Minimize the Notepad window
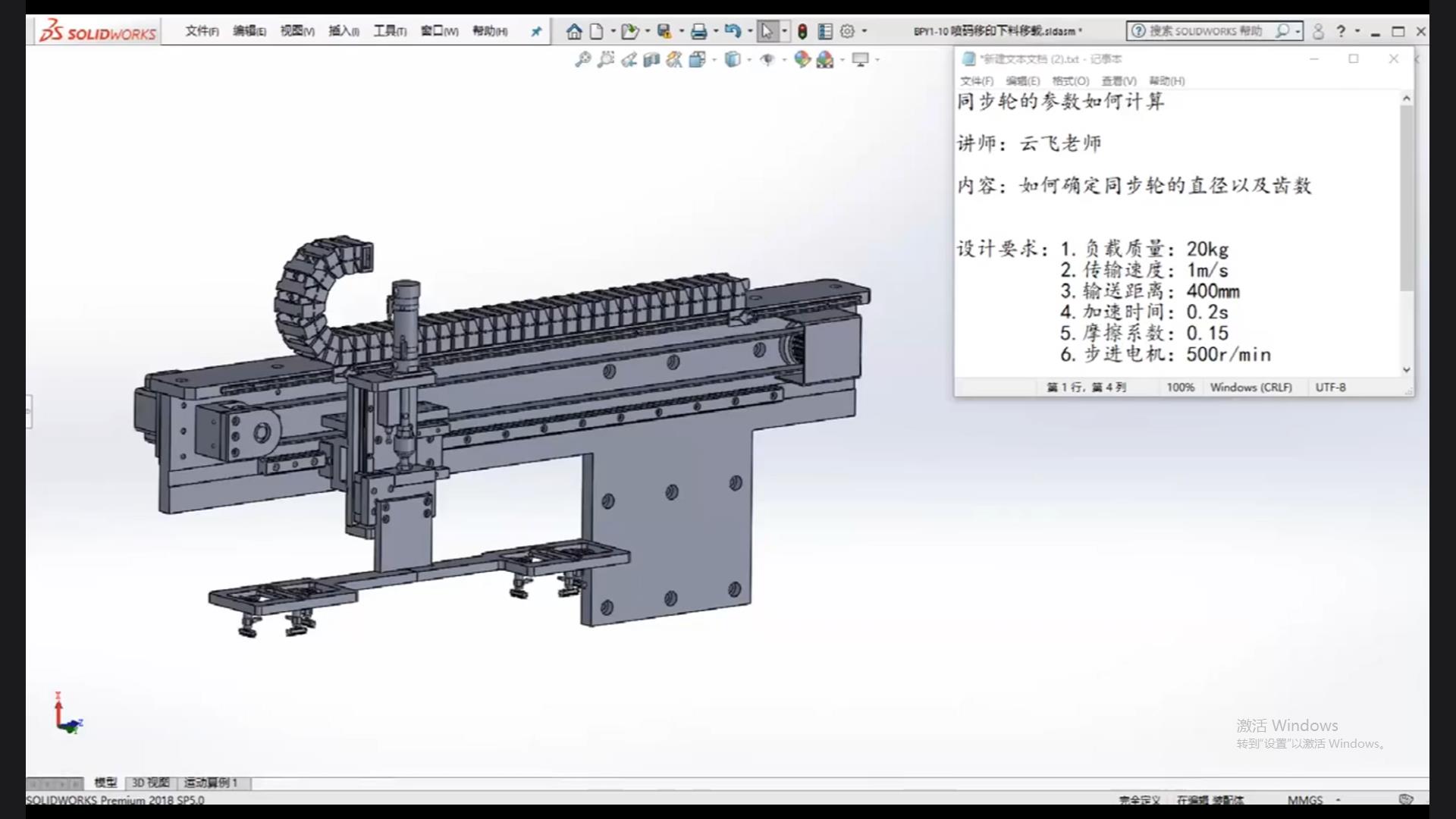 point(1314,58)
